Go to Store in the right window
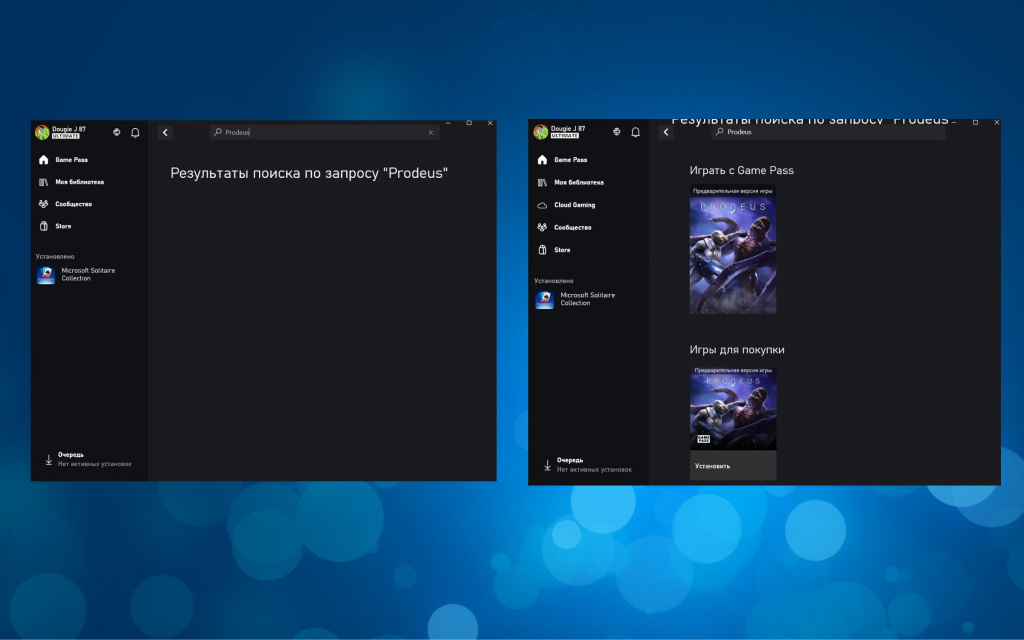 pos(562,250)
